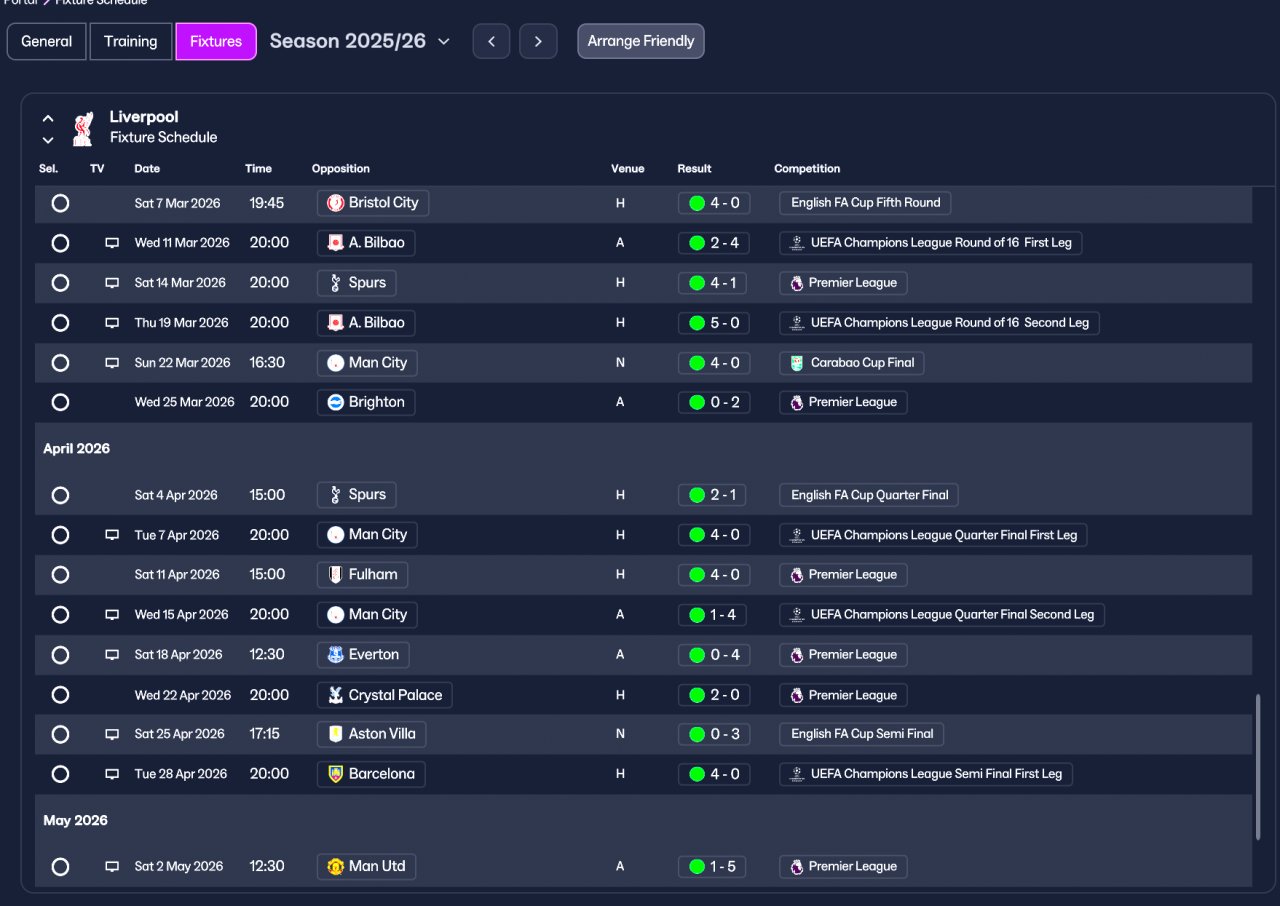Click the vertical scrollbar on fixture list
The height and width of the screenshot is (906, 1280).
tap(1258, 767)
